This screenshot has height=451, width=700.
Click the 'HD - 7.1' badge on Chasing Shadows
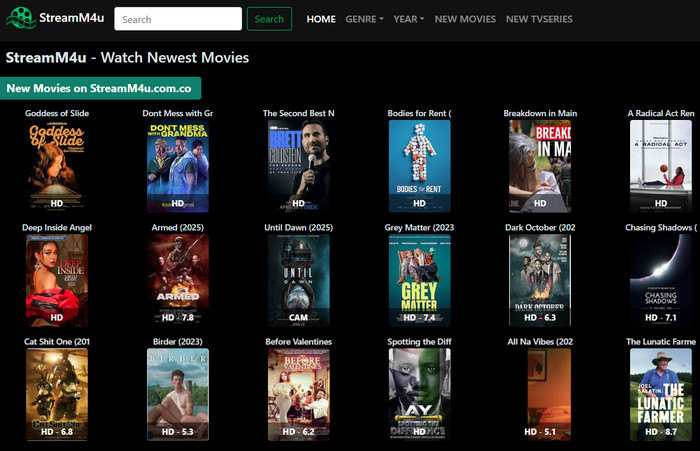(661, 317)
